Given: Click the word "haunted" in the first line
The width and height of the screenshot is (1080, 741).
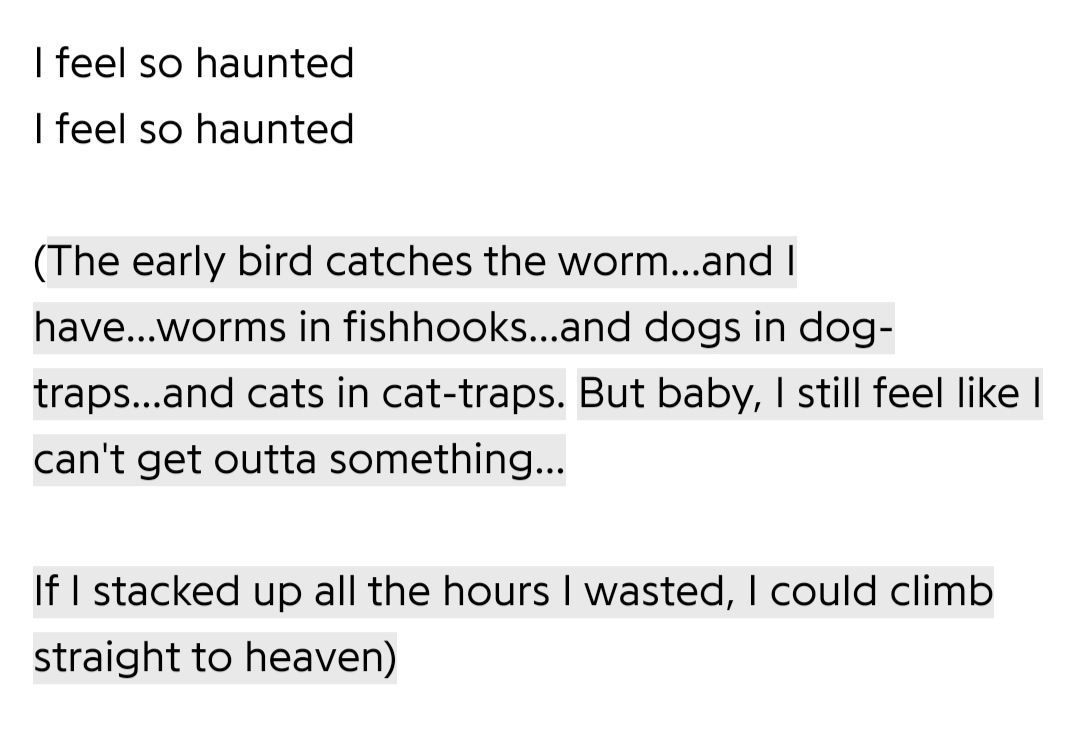Looking at the screenshot, I should click(275, 63).
